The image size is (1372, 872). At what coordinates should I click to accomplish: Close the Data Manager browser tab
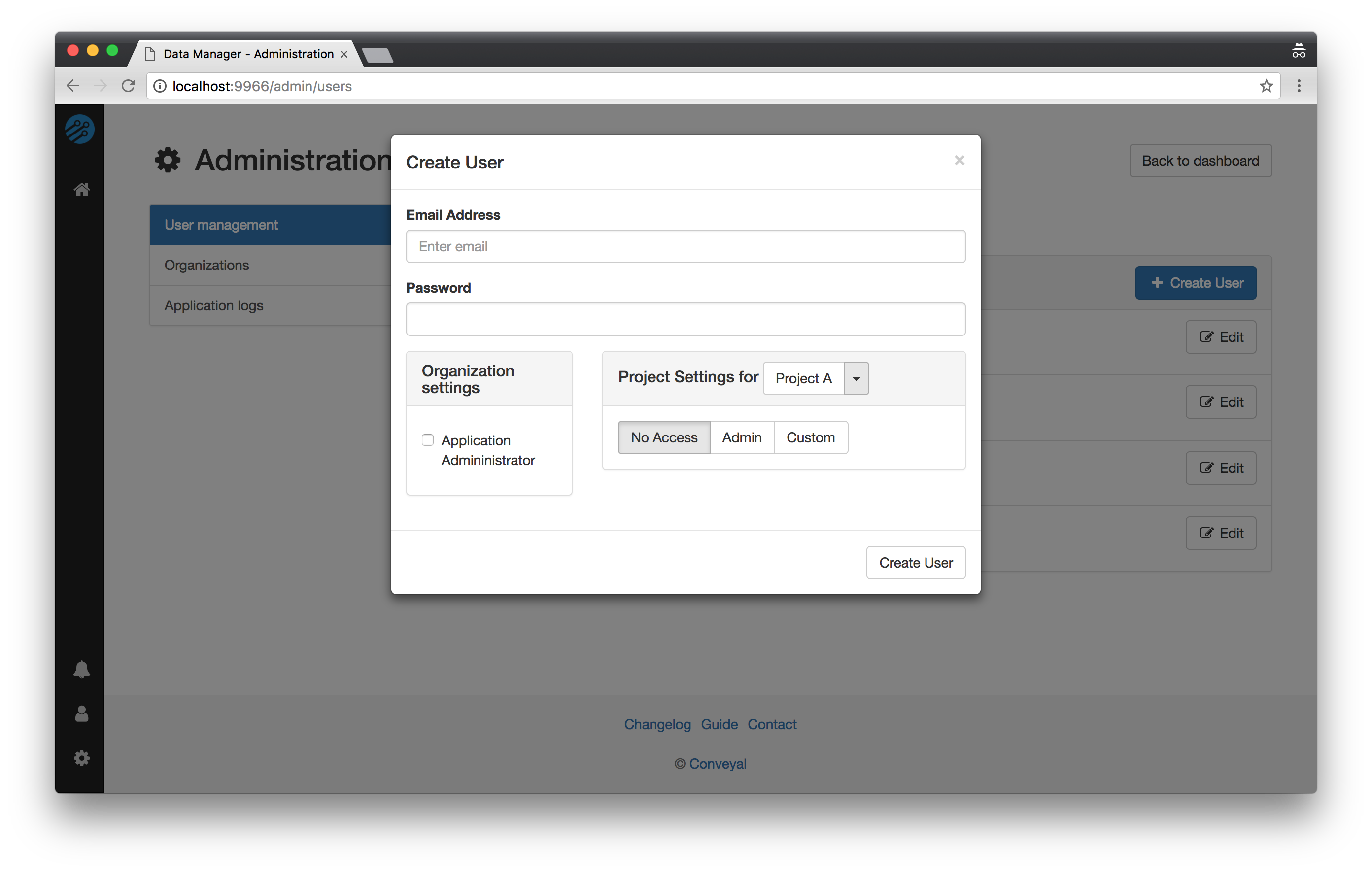(x=343, y=54)
